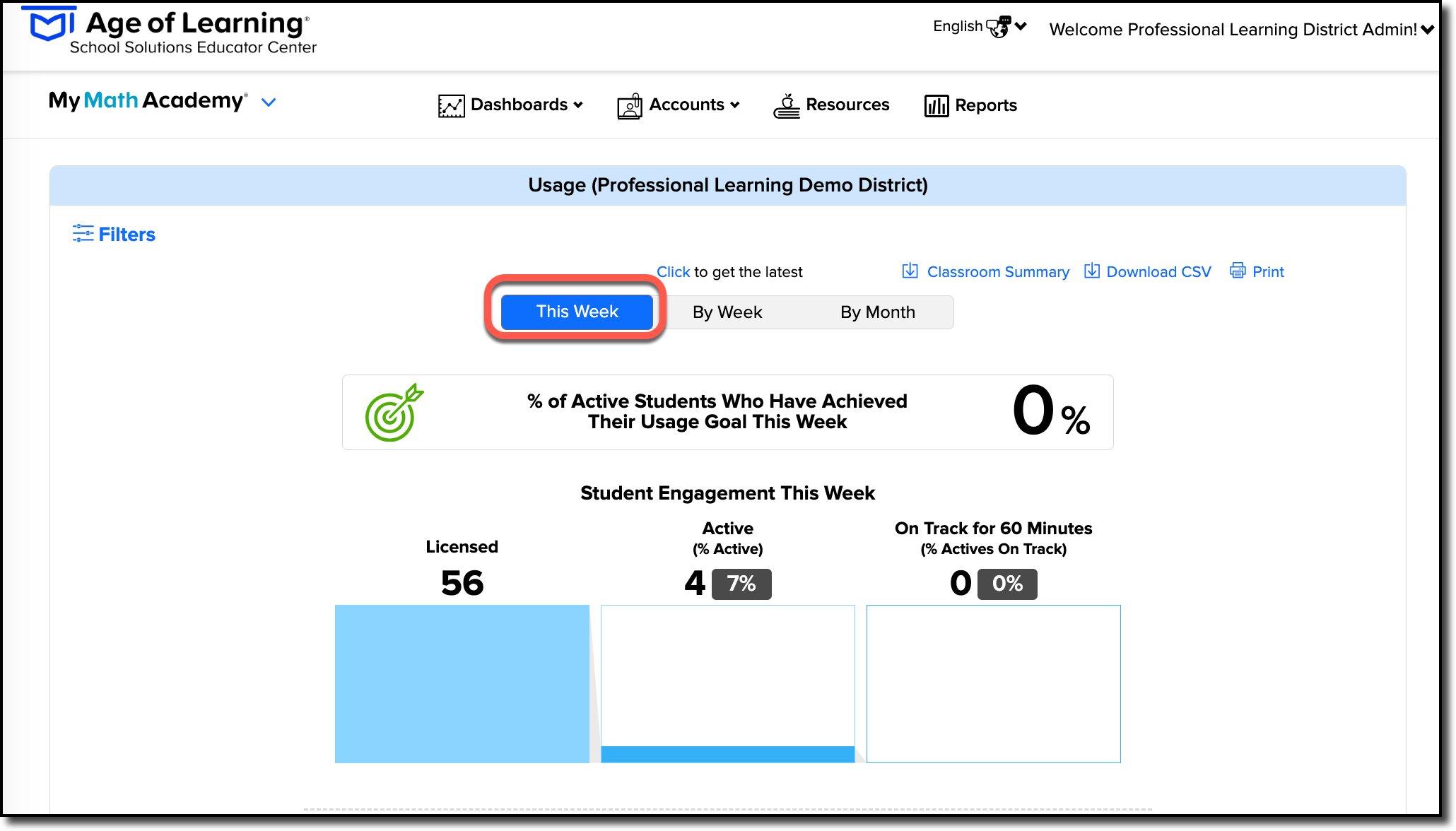
Task: Click the Filters sliders icon
Action: tap(83, 234)
